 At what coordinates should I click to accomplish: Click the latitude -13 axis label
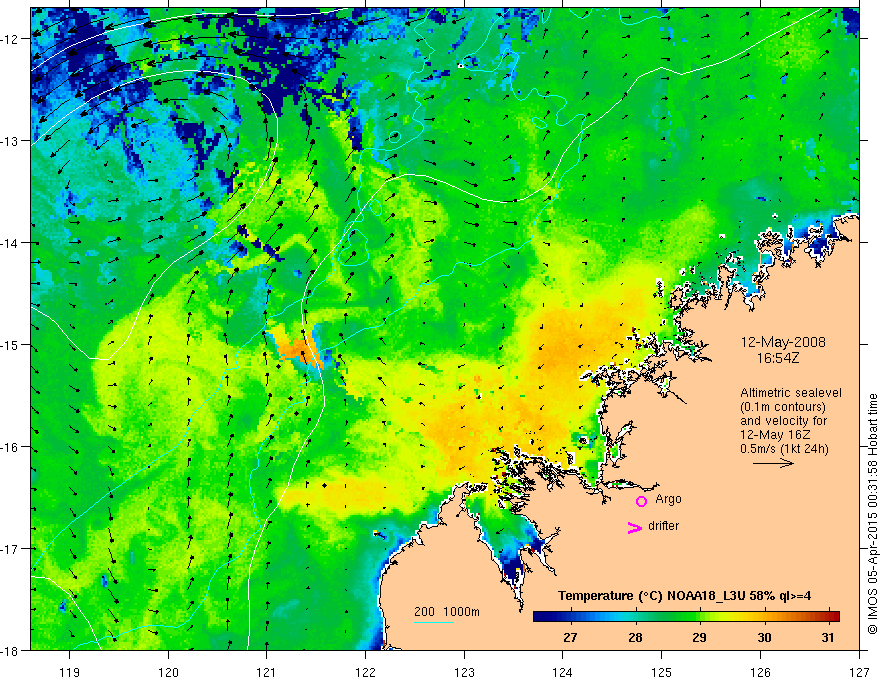pos(10,141)
